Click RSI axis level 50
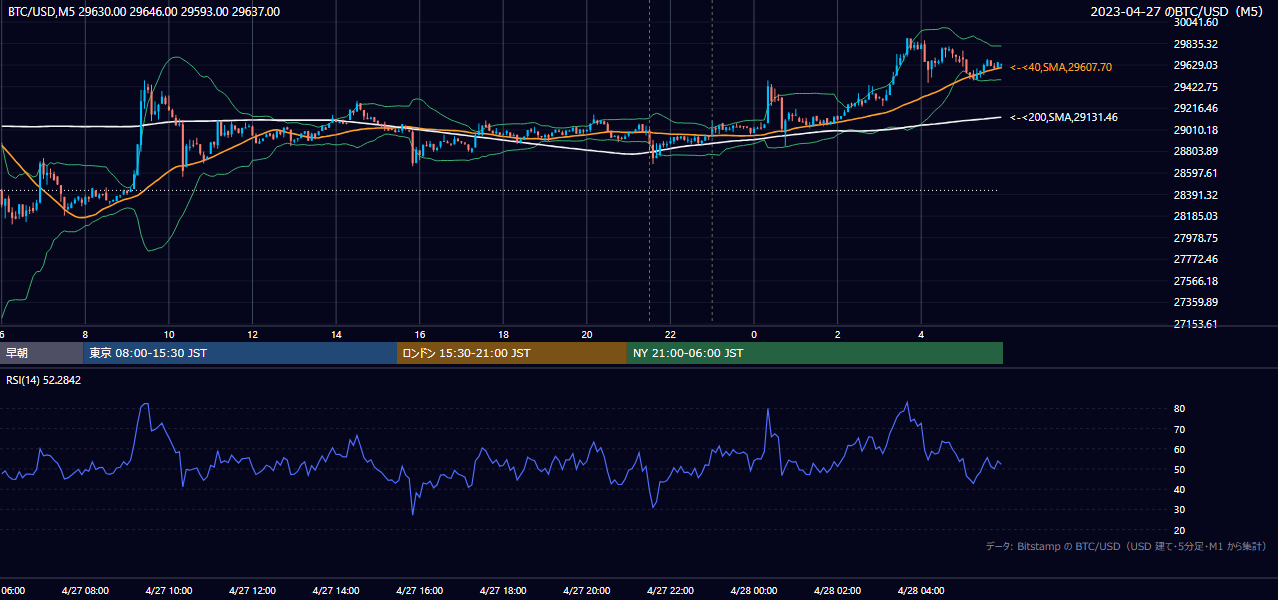This screenshot has height=600, width=1278. point(1180,469)
